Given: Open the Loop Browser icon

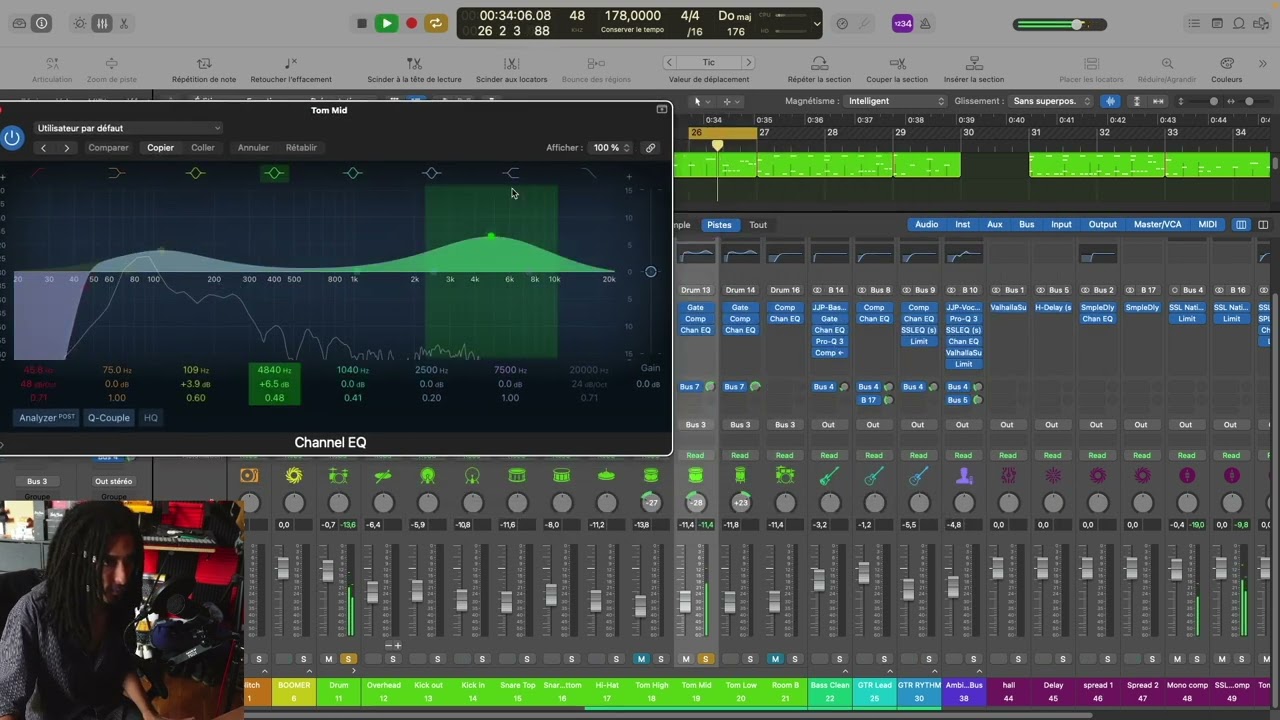Looking at the screenshot, I should pos(1240,23).
